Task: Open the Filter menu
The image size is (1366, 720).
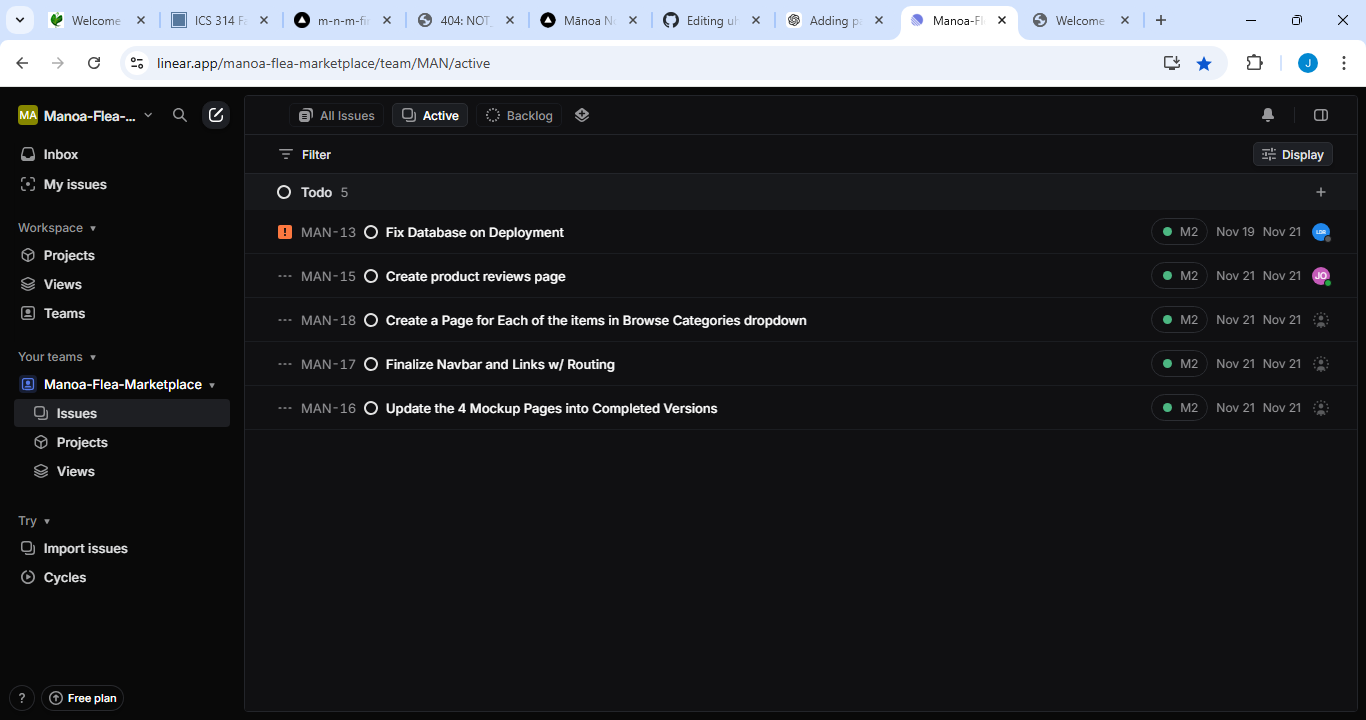Action: click(305, 154)
